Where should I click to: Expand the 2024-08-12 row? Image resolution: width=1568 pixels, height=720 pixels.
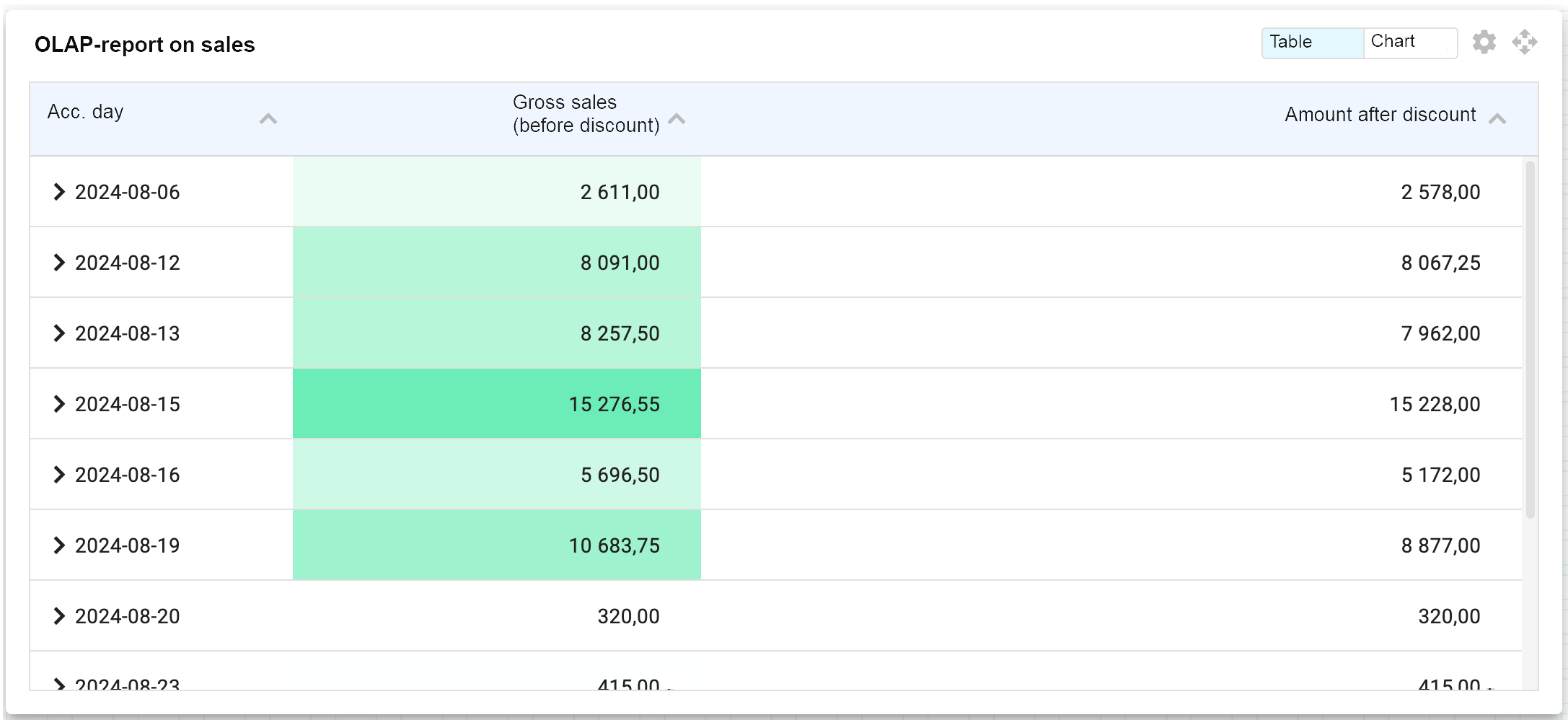[x=59, y=263]
